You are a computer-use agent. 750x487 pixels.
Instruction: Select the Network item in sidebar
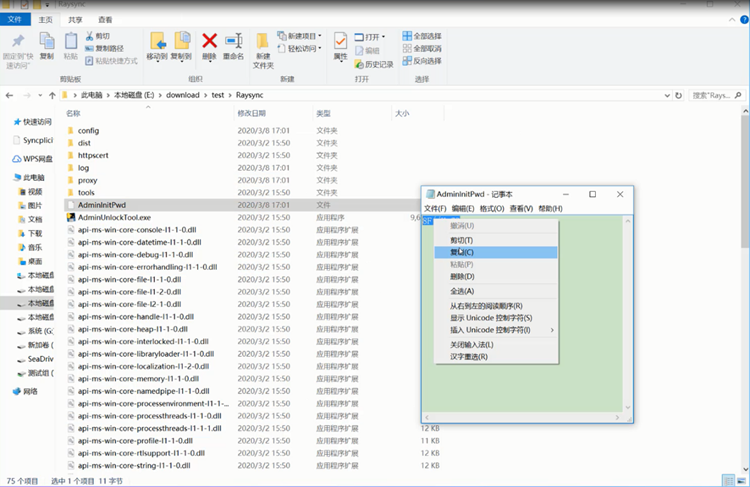pos(30,391)
